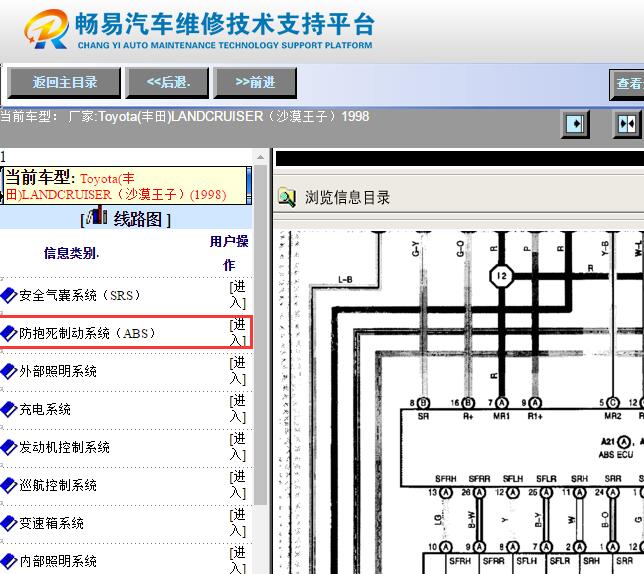The image size is (644, 574).
Task: Click the right-arrow panel toggle icon
Action: click(x=575, y=124)
